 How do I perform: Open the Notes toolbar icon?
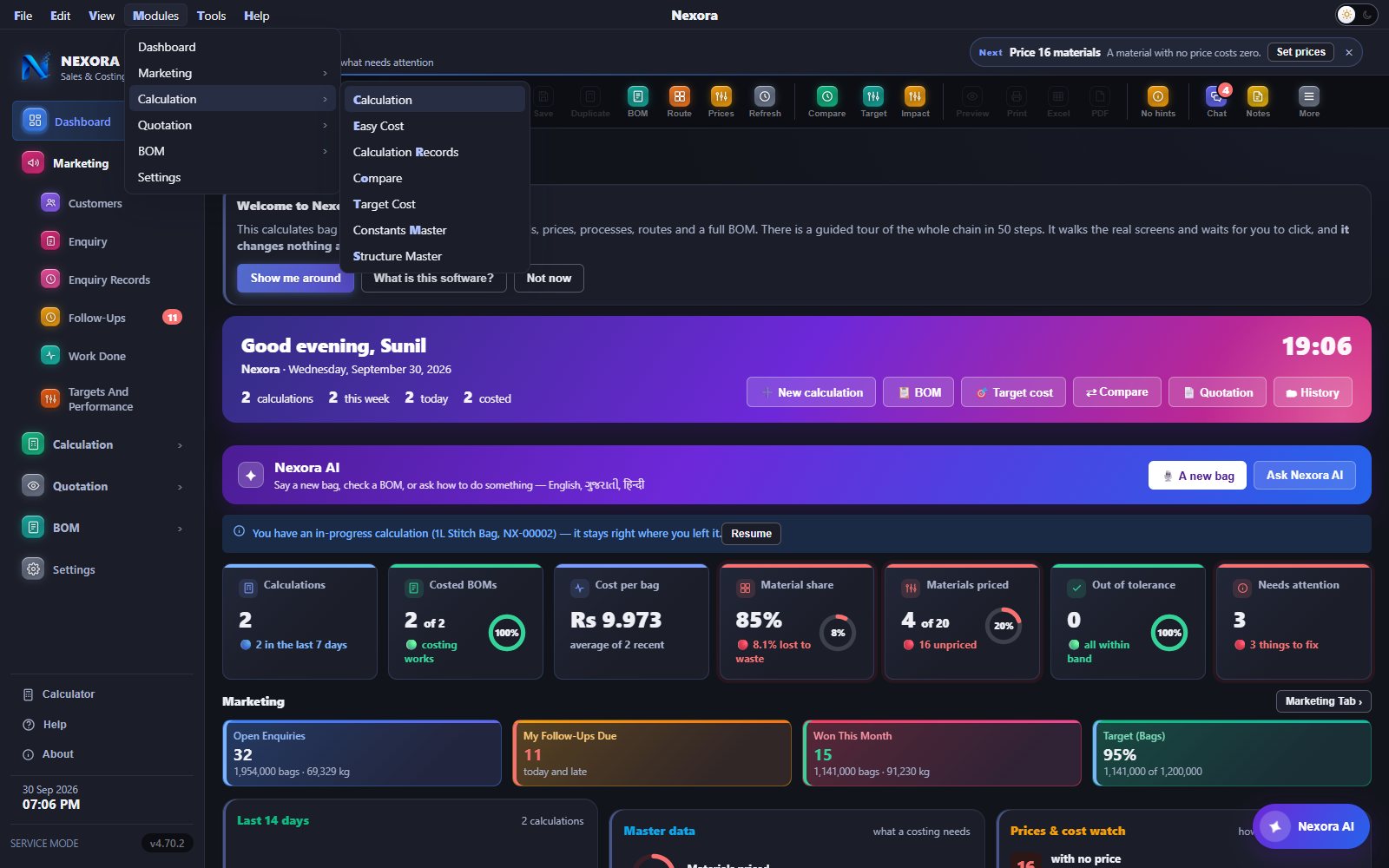click(1258, 102)
